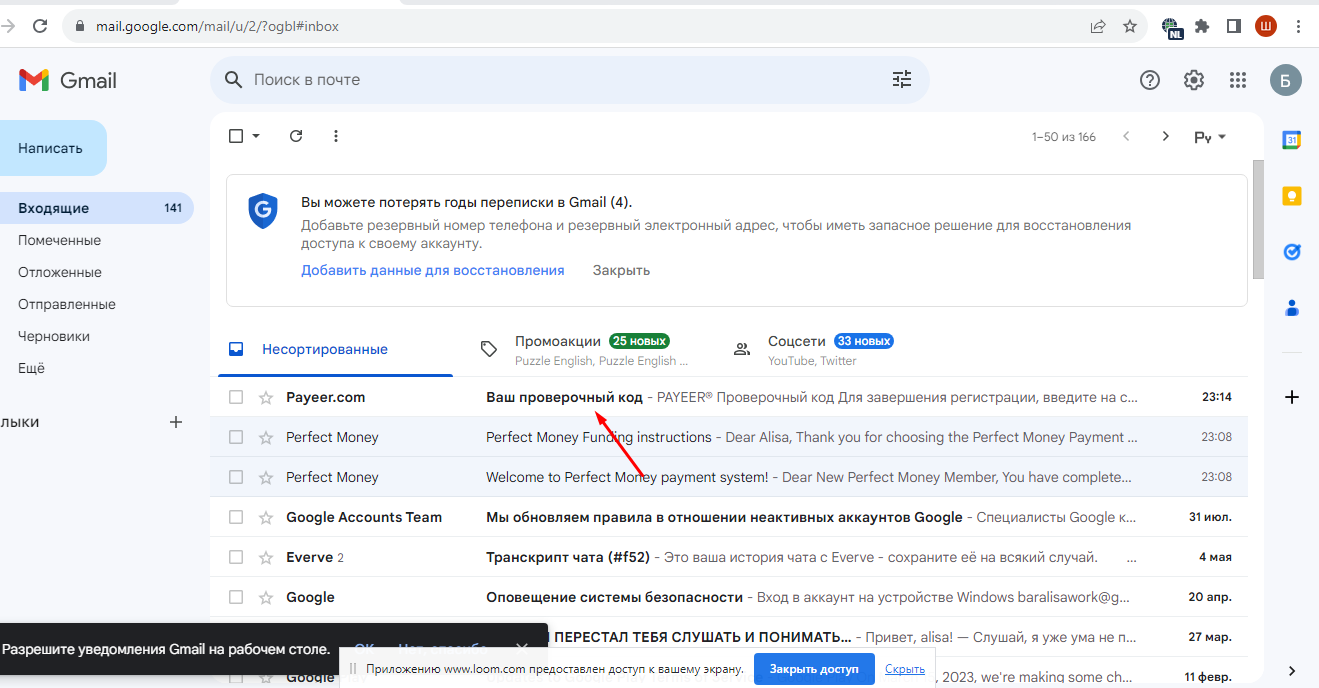Refresh the inbox
The height and width of the screenshot is (688, 1319).
click(x=296, y=136)
